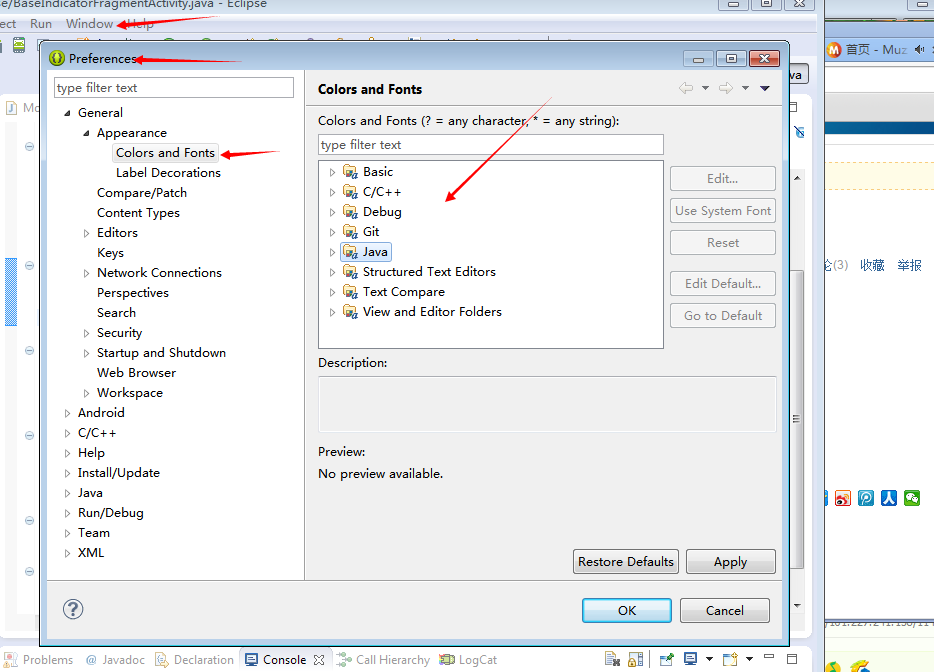Switch to the Call Hierarchy tab
The image size is (934, 672).
pos(384,660)
